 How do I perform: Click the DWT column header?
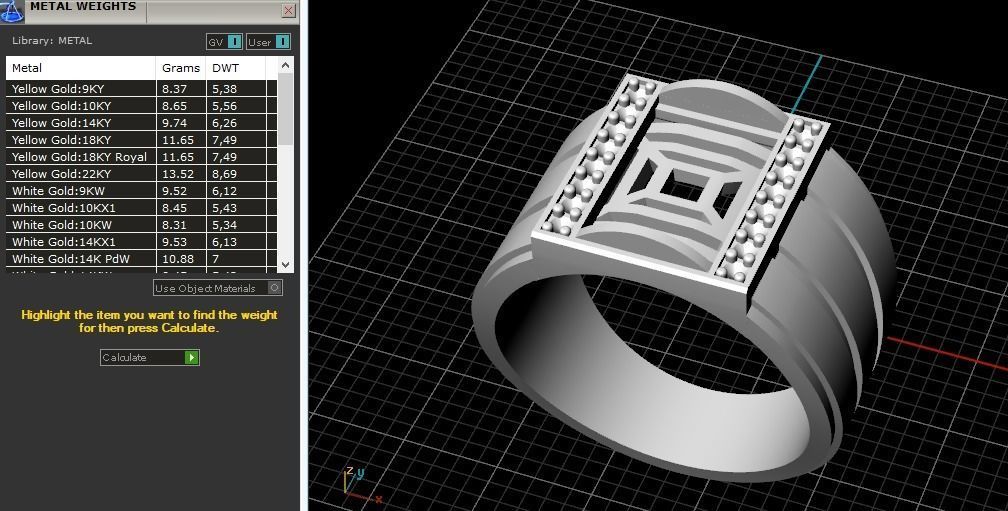click(235, 67)
